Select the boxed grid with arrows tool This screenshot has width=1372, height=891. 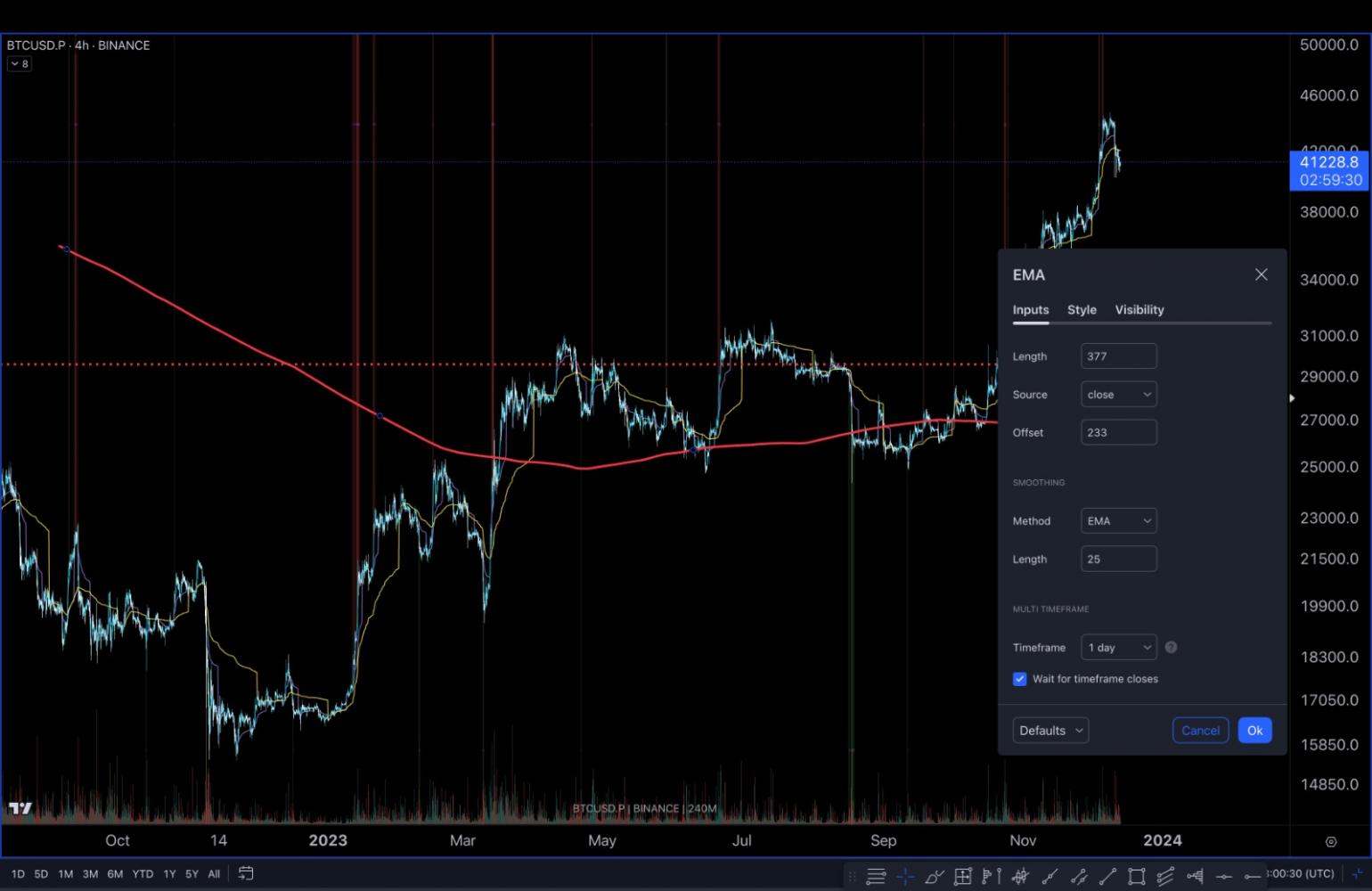pos(963,877)
